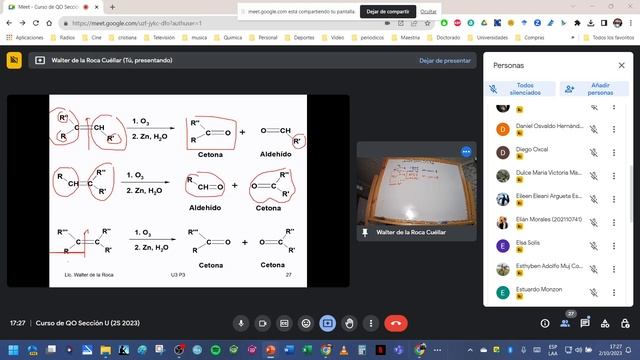Open meeting details info icon
640x360 pixels.
click(x=545, y=323)
